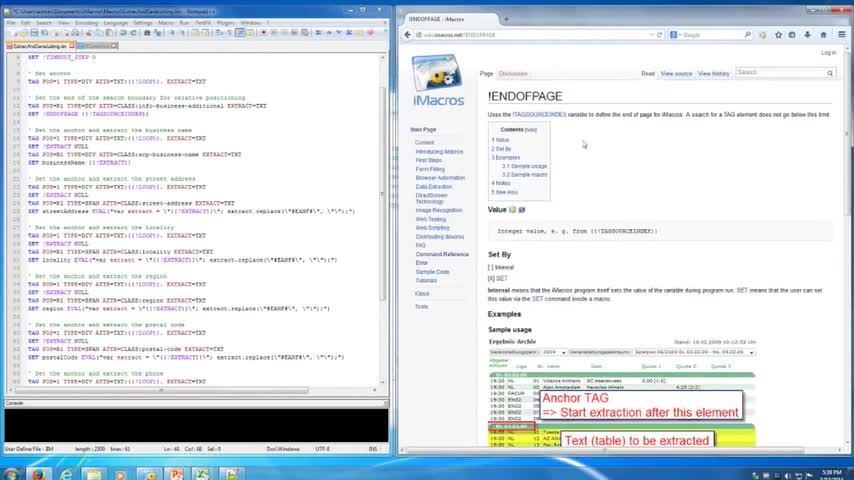Click the Firefox Back arrow button
This screenshot has width=854, height=480.
[x=407, y=35]
